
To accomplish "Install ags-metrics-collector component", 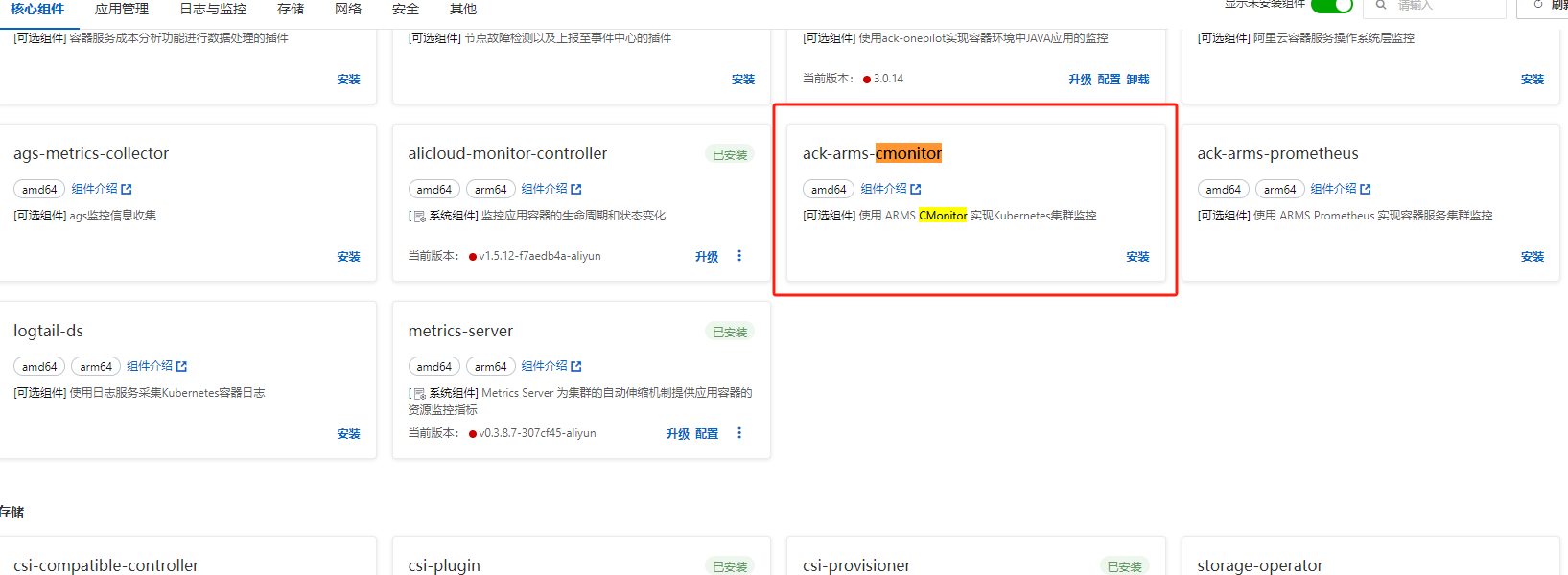I will [x=349, y=257].
